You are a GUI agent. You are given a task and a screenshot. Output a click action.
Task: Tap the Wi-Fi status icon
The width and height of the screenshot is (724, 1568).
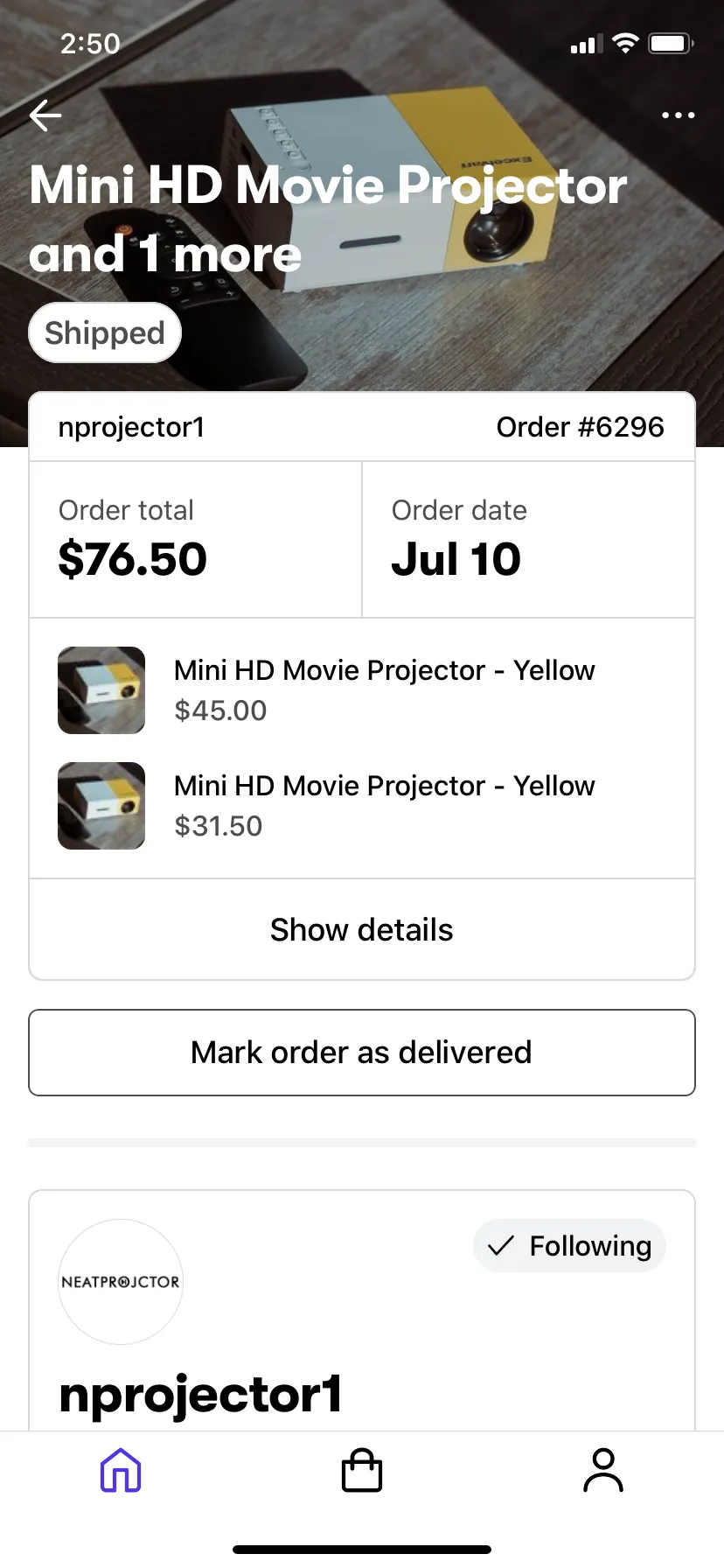625,43
